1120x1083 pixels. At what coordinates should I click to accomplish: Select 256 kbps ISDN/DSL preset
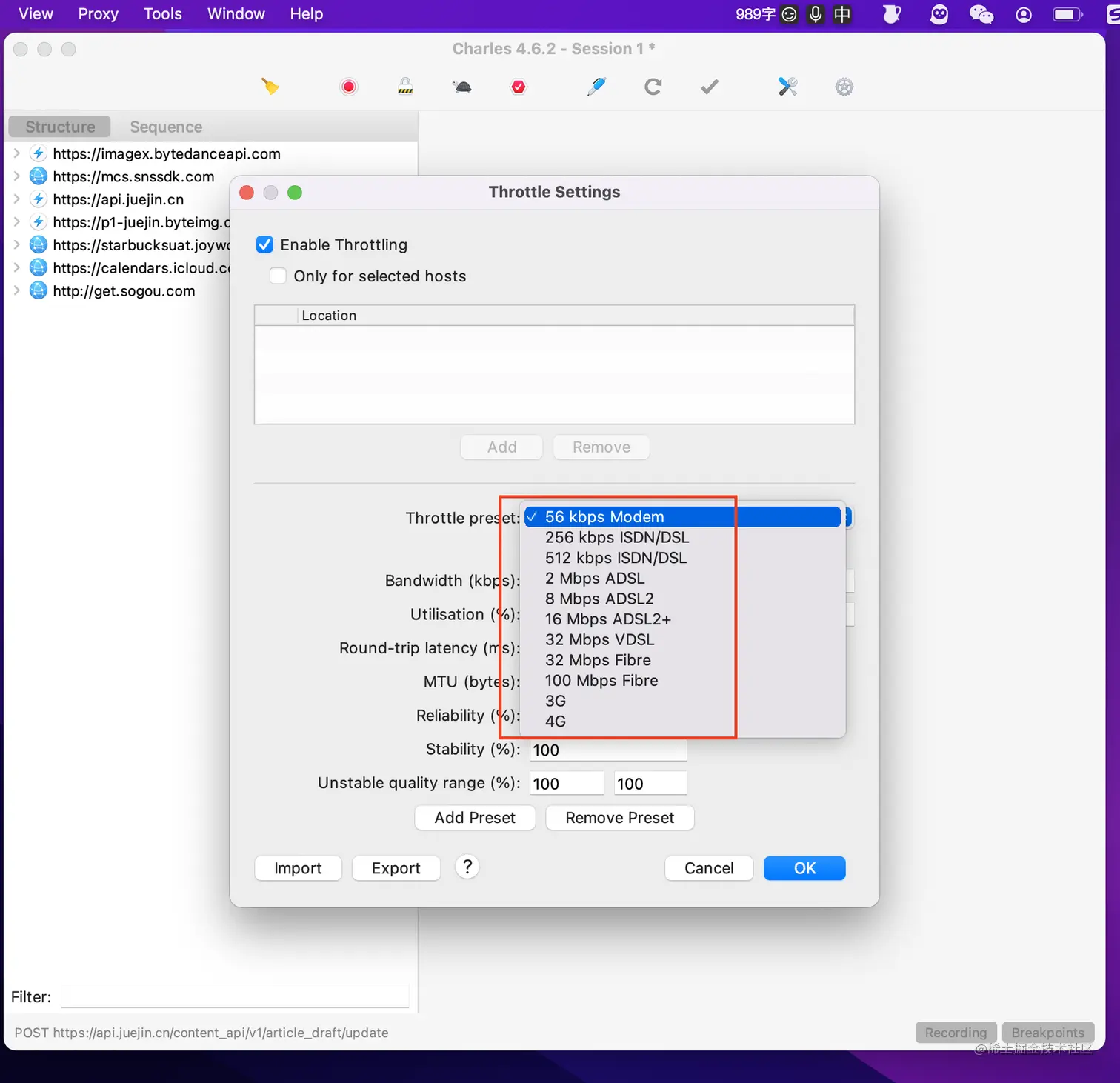(x=682, y=537)
